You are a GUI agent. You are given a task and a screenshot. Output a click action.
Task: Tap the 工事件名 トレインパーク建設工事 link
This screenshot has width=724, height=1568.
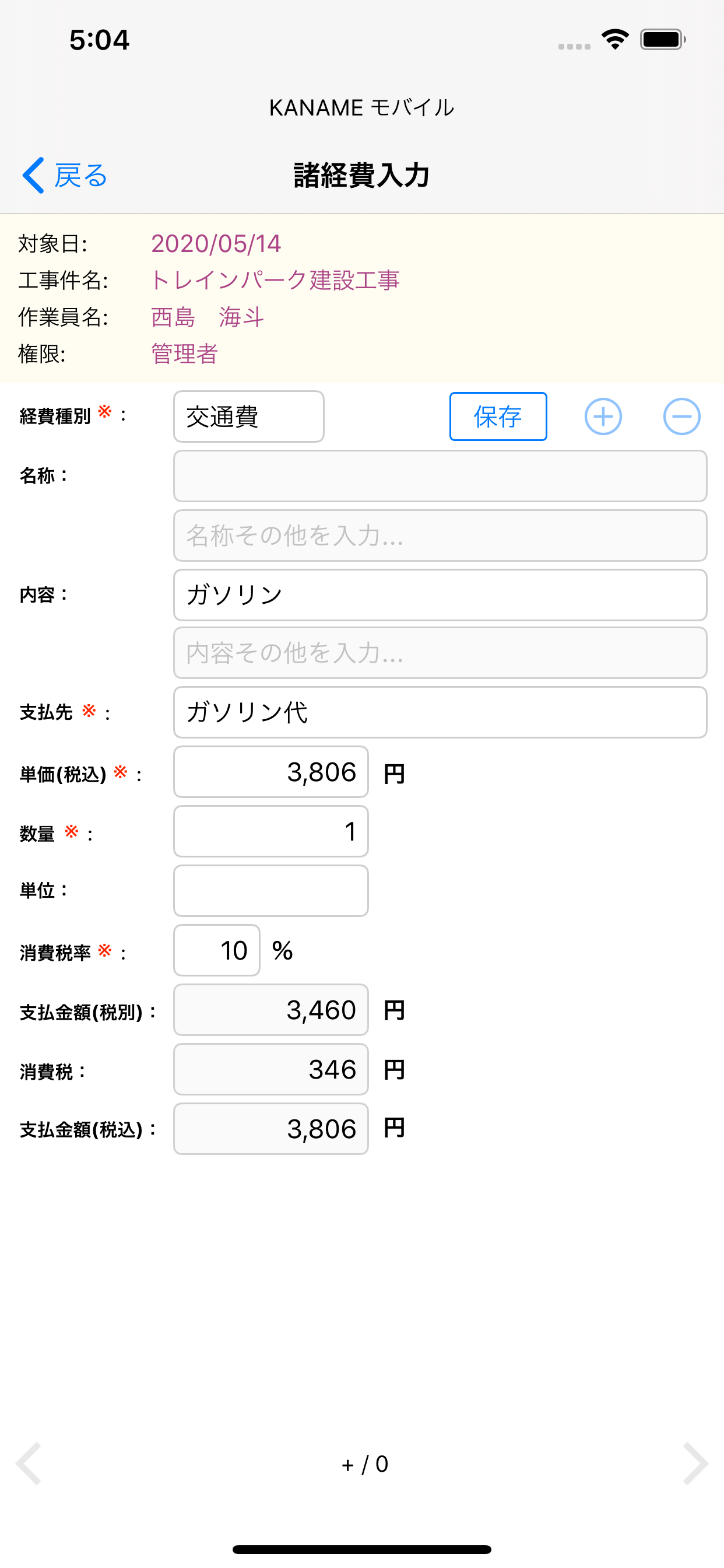[x=275, y=281]
